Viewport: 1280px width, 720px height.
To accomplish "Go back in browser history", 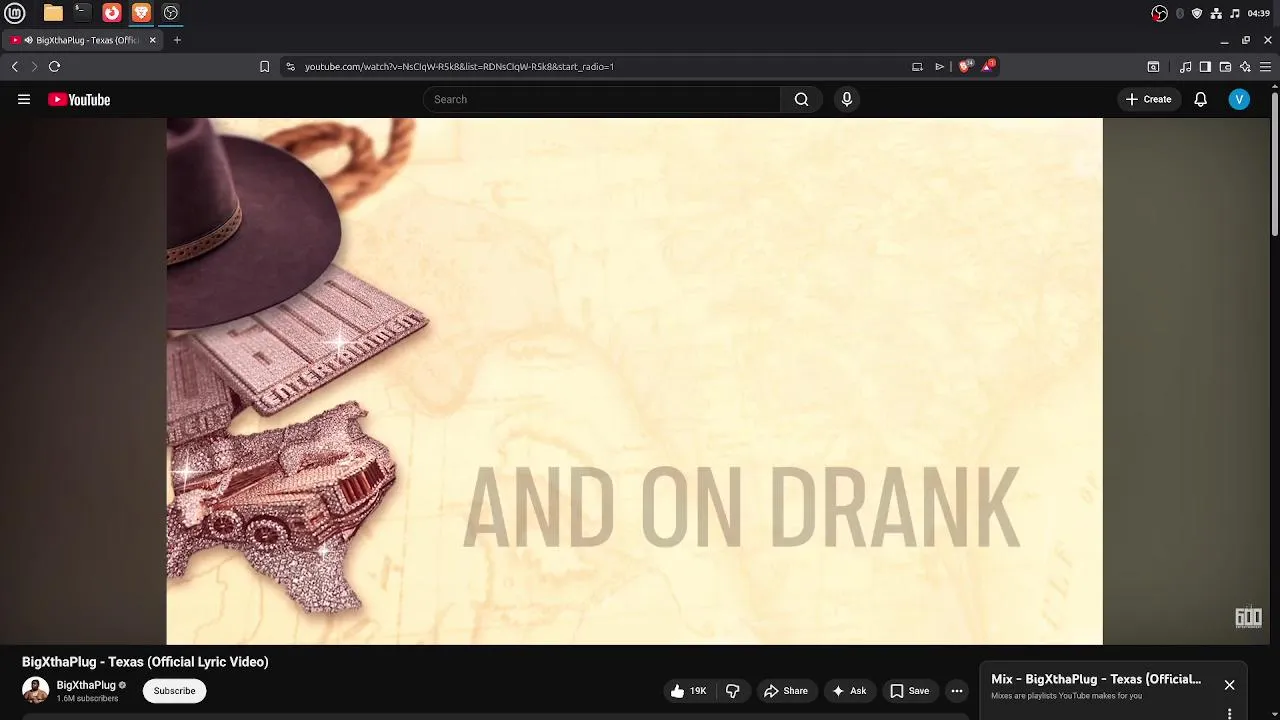I will (14, 66).
